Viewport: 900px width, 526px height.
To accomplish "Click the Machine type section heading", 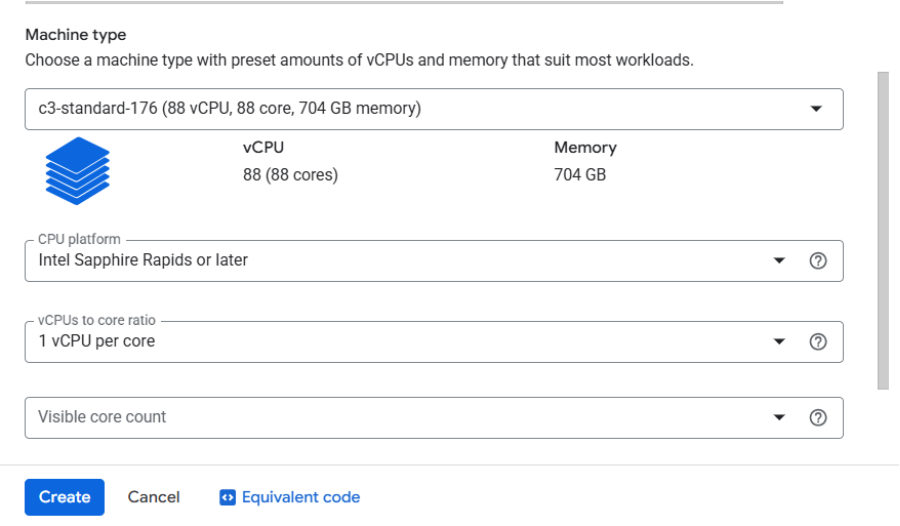I will tap(76, 35).
